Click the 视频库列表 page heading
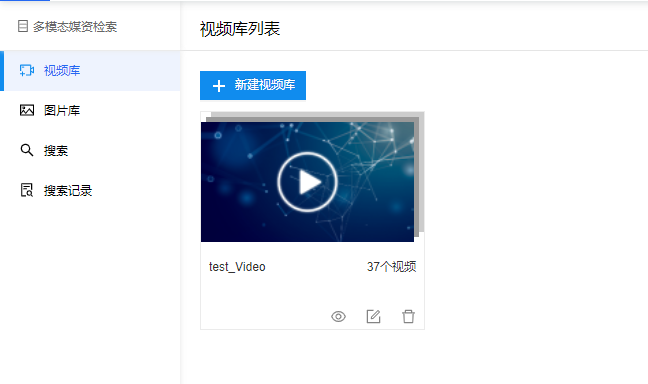The width and height of the screenshot is (648, 384). point(240,29)
